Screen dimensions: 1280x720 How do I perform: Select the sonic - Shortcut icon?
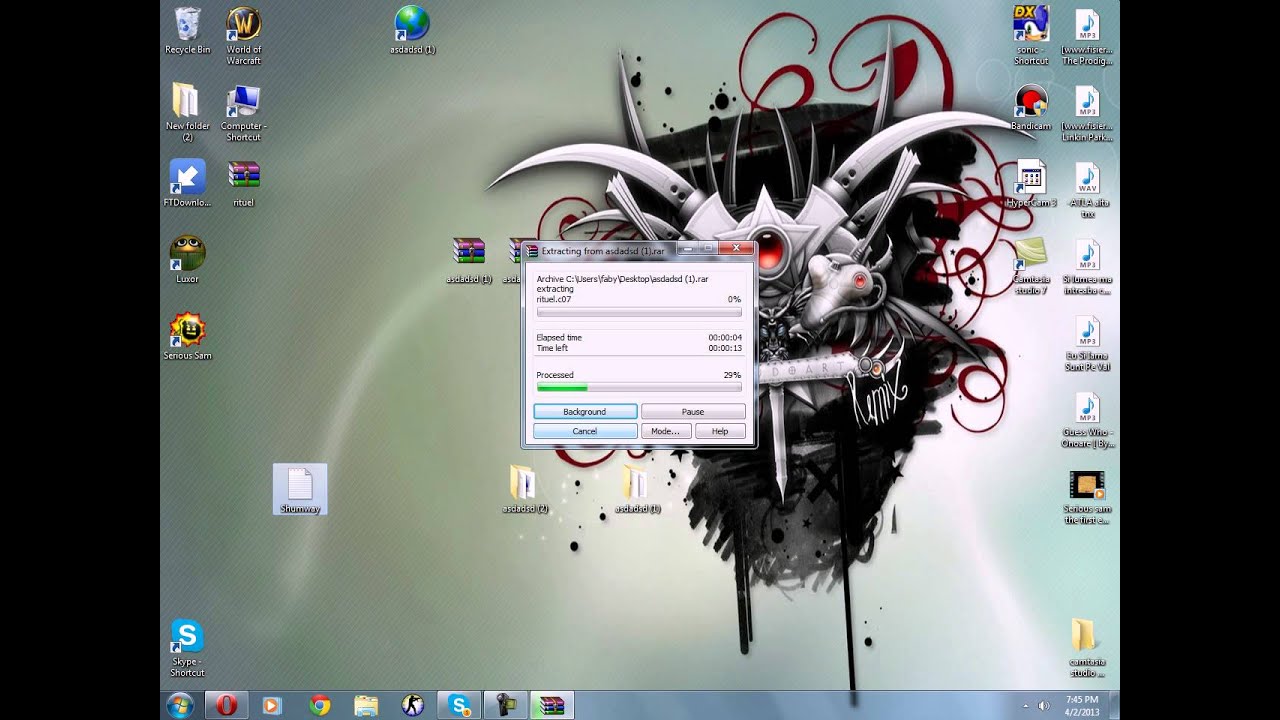(1030, 35)
